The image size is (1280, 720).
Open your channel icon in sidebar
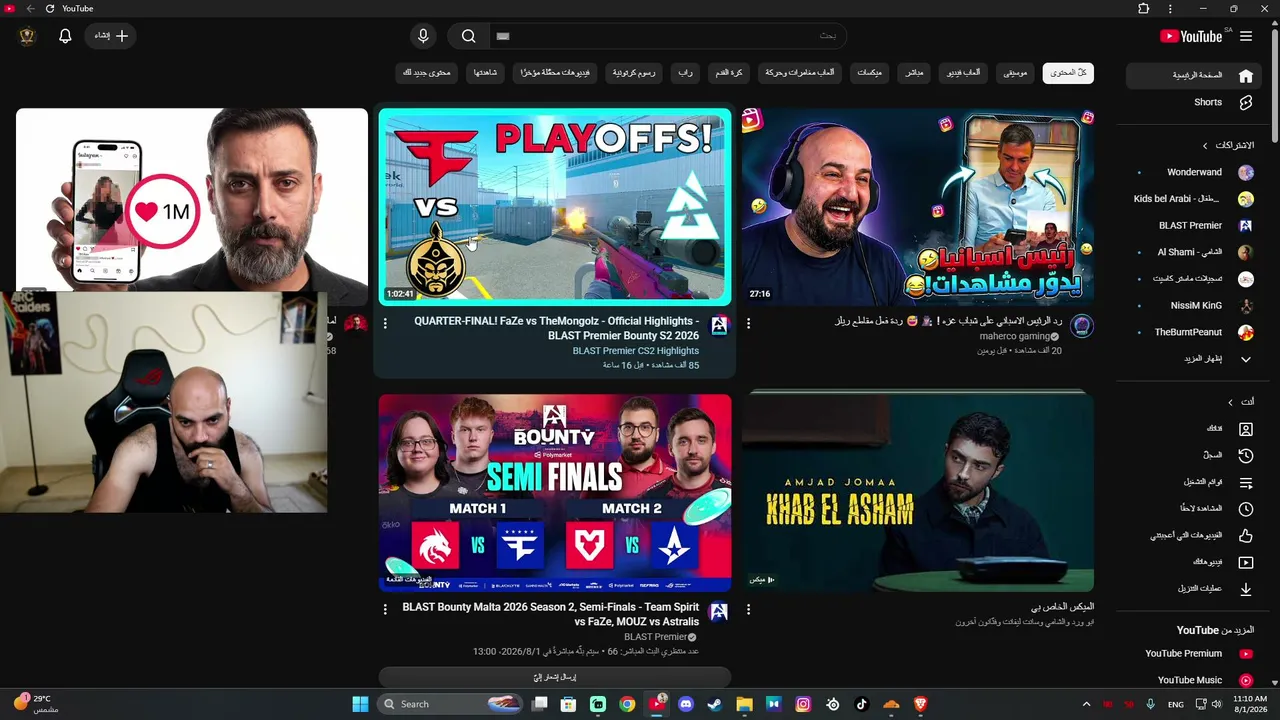coord(1246,429)
